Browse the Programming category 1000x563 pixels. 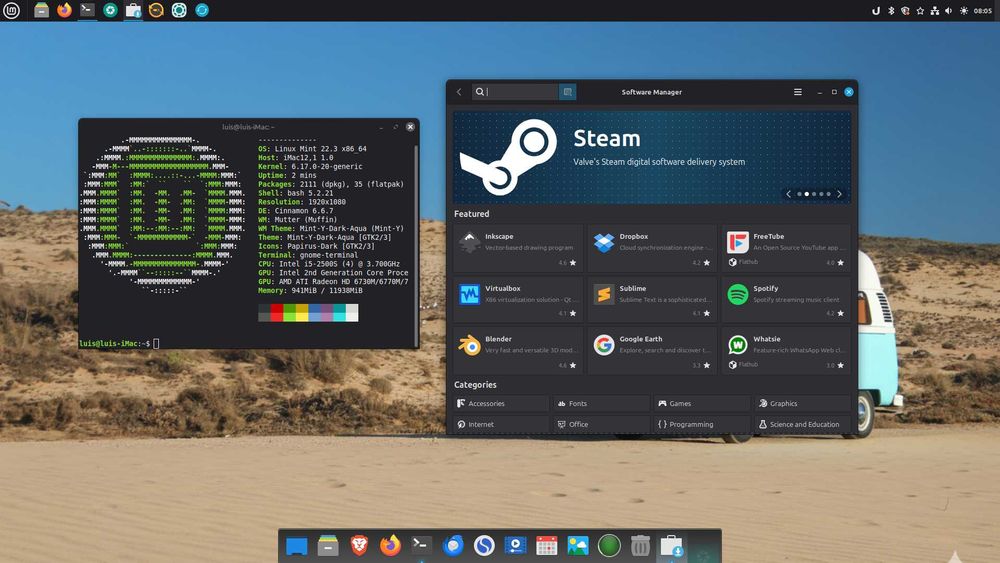click(x=702, y=424)
